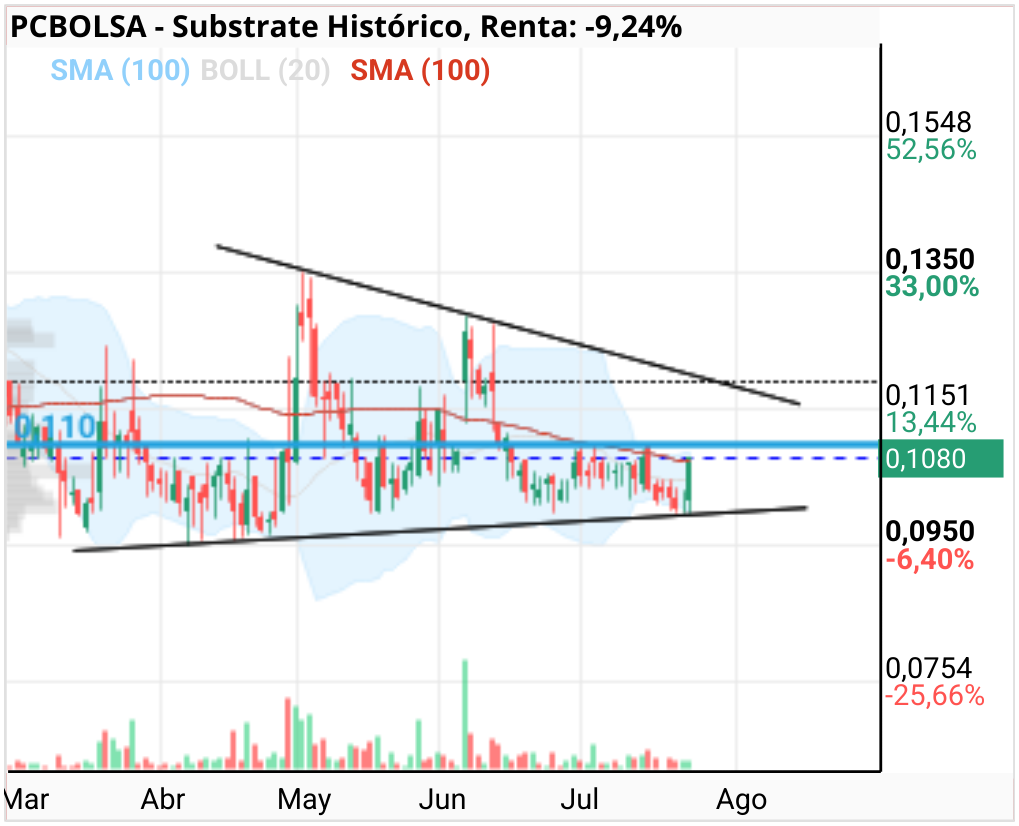Click the BOLL (20) legend label
This screenshot has height=826, width=1019.
pyautogui.click(x=265, y=70)
